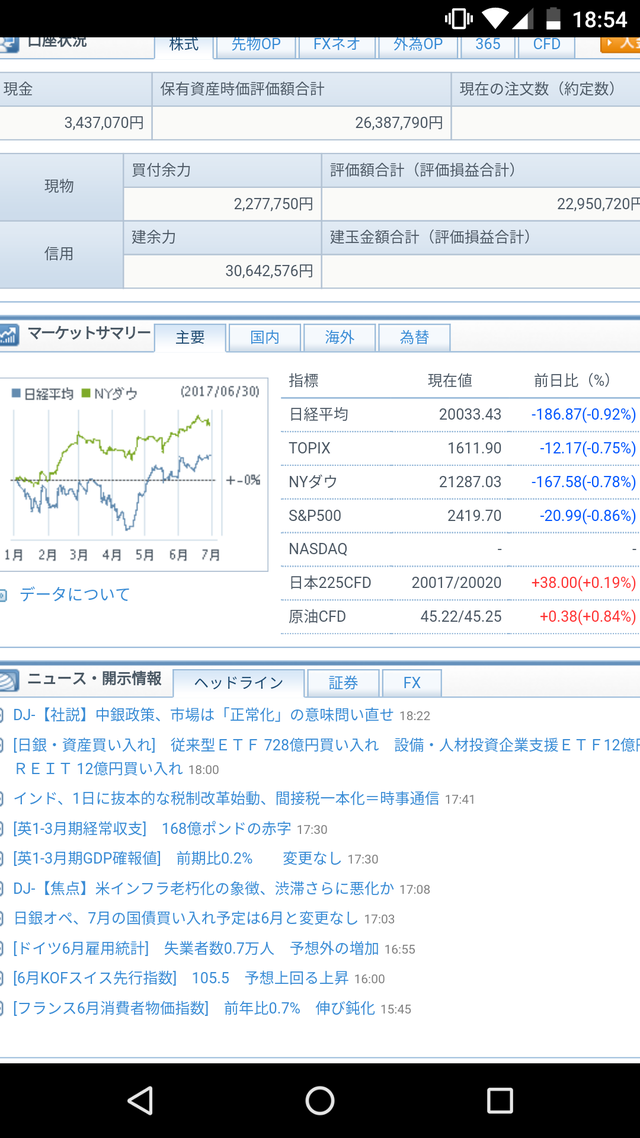Tap the -186.87(-0.92%) change value

[x=583, y=414]
